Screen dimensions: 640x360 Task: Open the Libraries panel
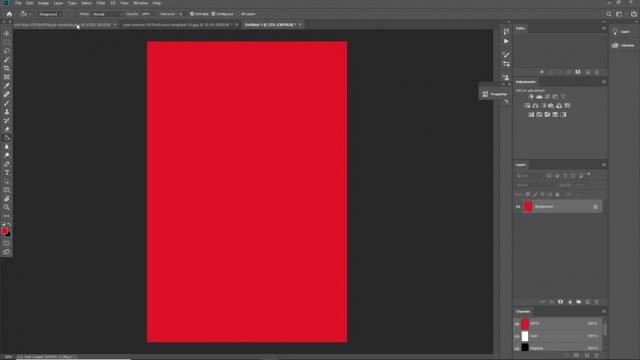(623, 45)
